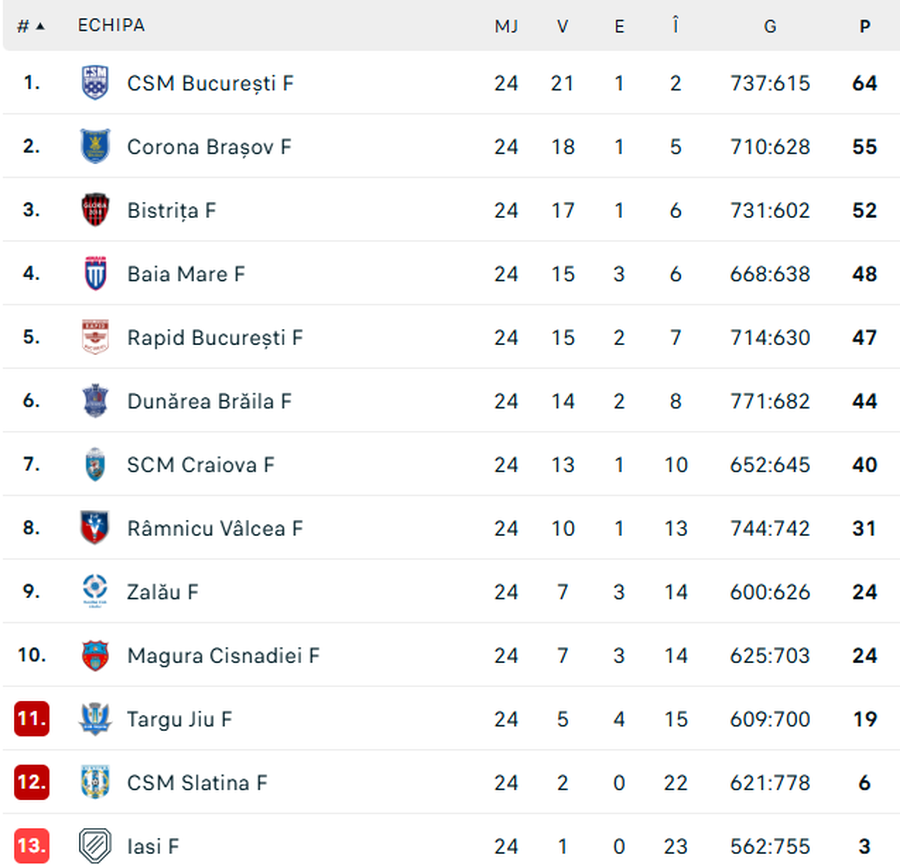900x865 pixels.
Task: Click the Zalău F circular logo
Action: pos(95,591)
